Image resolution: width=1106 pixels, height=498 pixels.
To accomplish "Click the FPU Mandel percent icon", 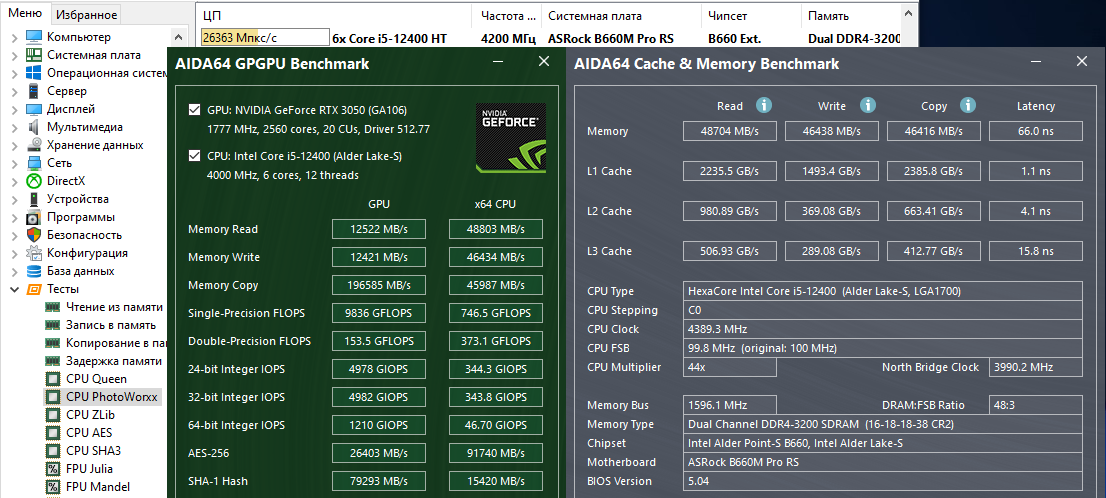I will tap(52, 487).
